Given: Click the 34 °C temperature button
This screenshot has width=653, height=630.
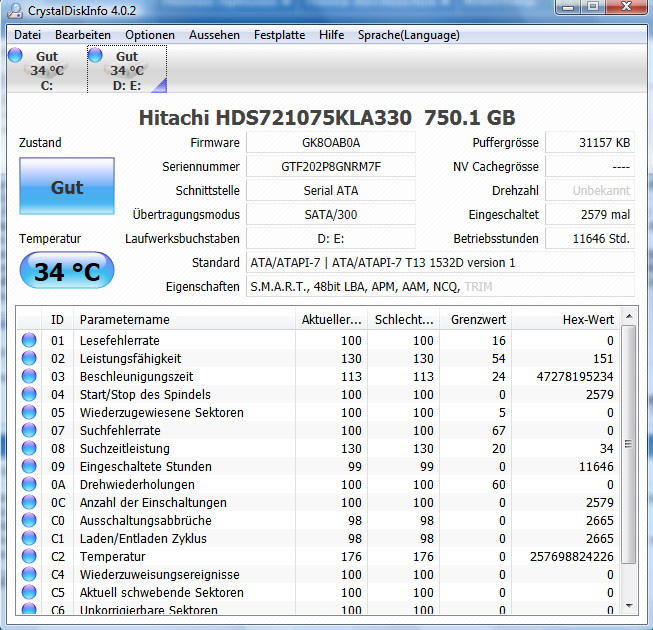Looking at the screenshot, I should pos(67,271).
